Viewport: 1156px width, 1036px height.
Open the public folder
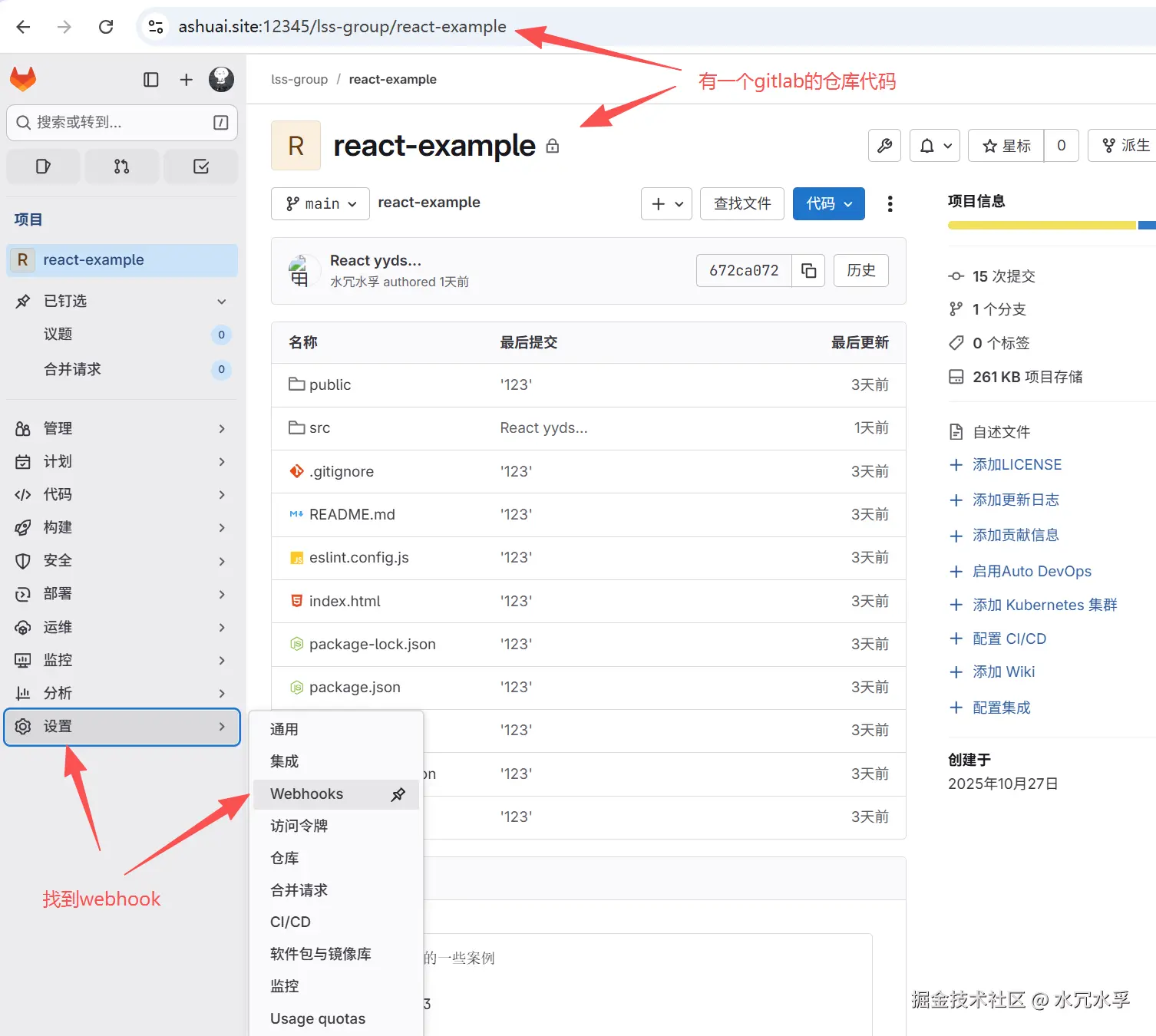330,385
